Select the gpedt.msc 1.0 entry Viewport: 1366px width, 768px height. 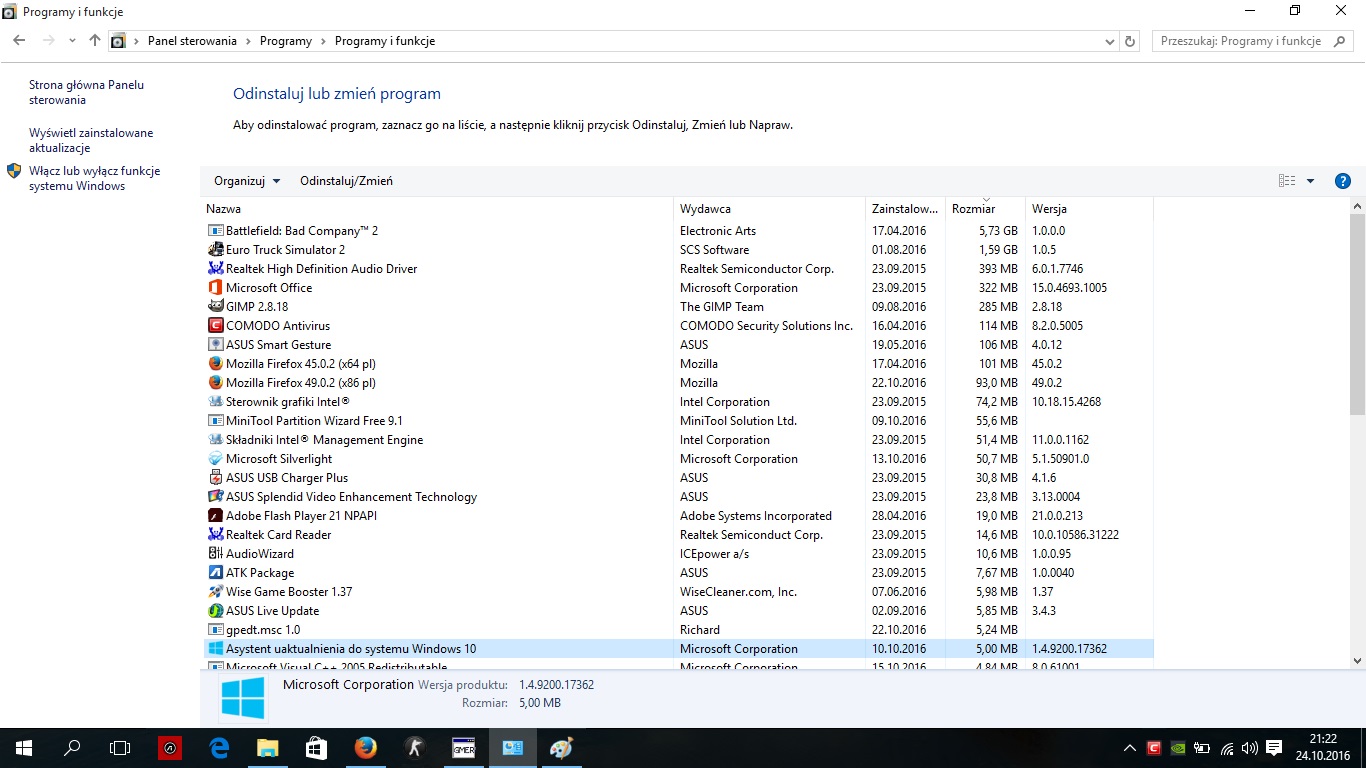coord(677,630)
